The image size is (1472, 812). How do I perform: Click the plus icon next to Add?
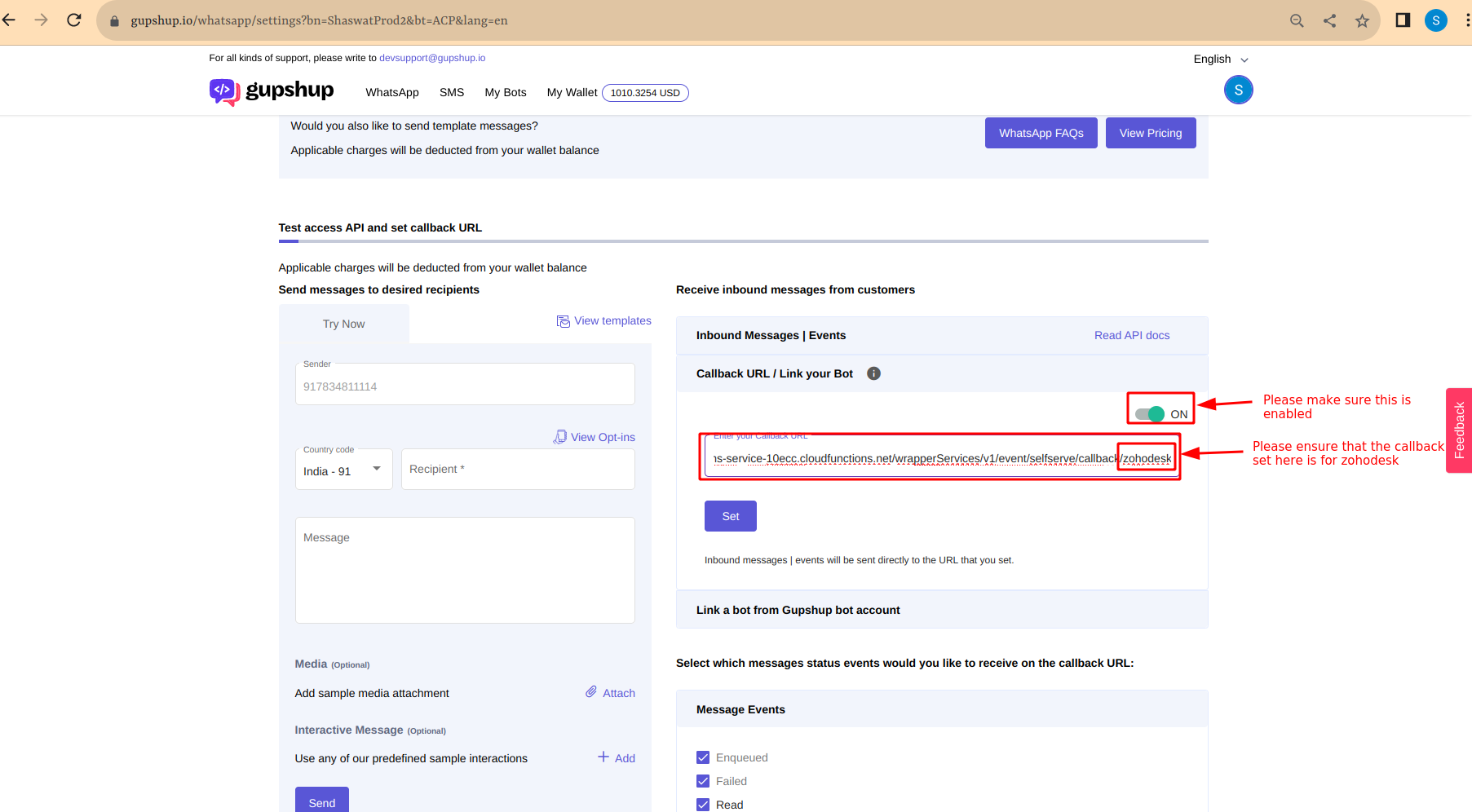click(x=603, y=757)
